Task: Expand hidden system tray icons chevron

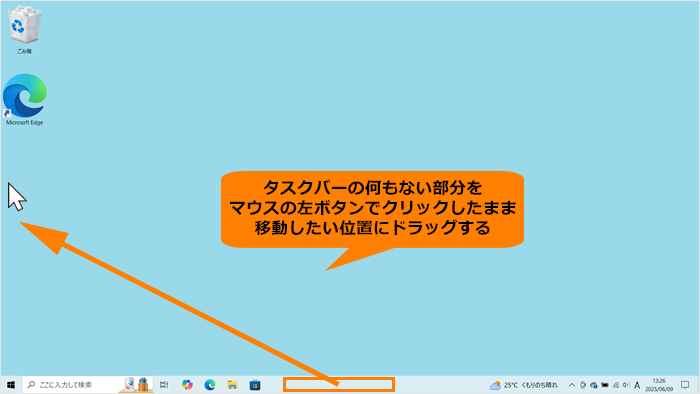Action: pos(572,385)
